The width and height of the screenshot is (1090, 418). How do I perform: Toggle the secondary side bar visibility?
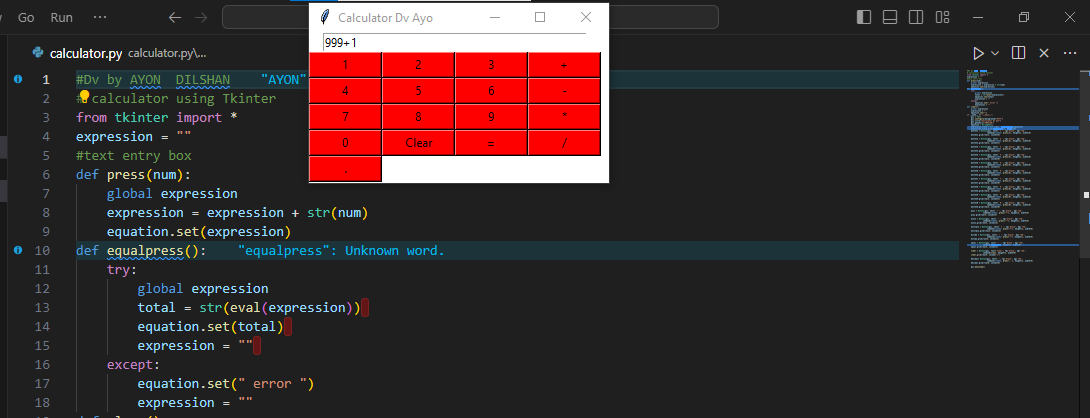click(914, 17)
